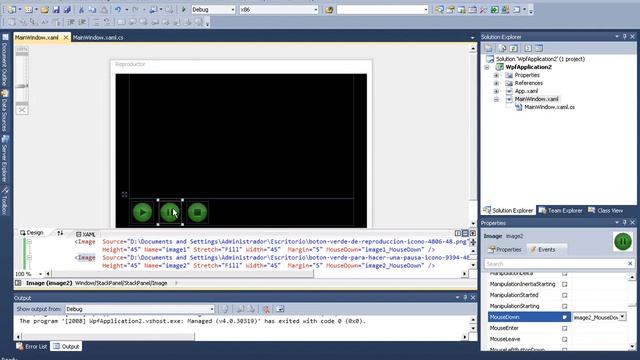Click the Open File folder icon

[x=44, y=10]
